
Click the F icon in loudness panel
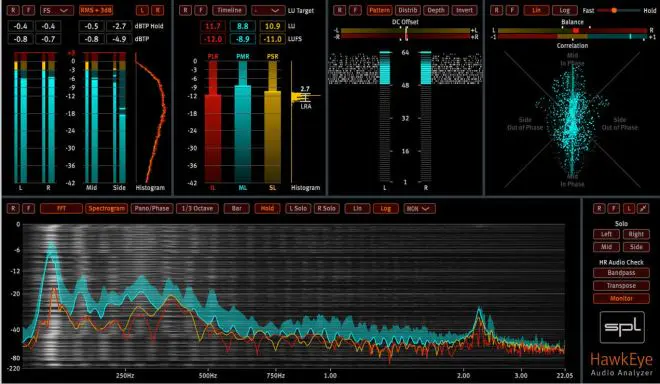(x=201, y=10)
